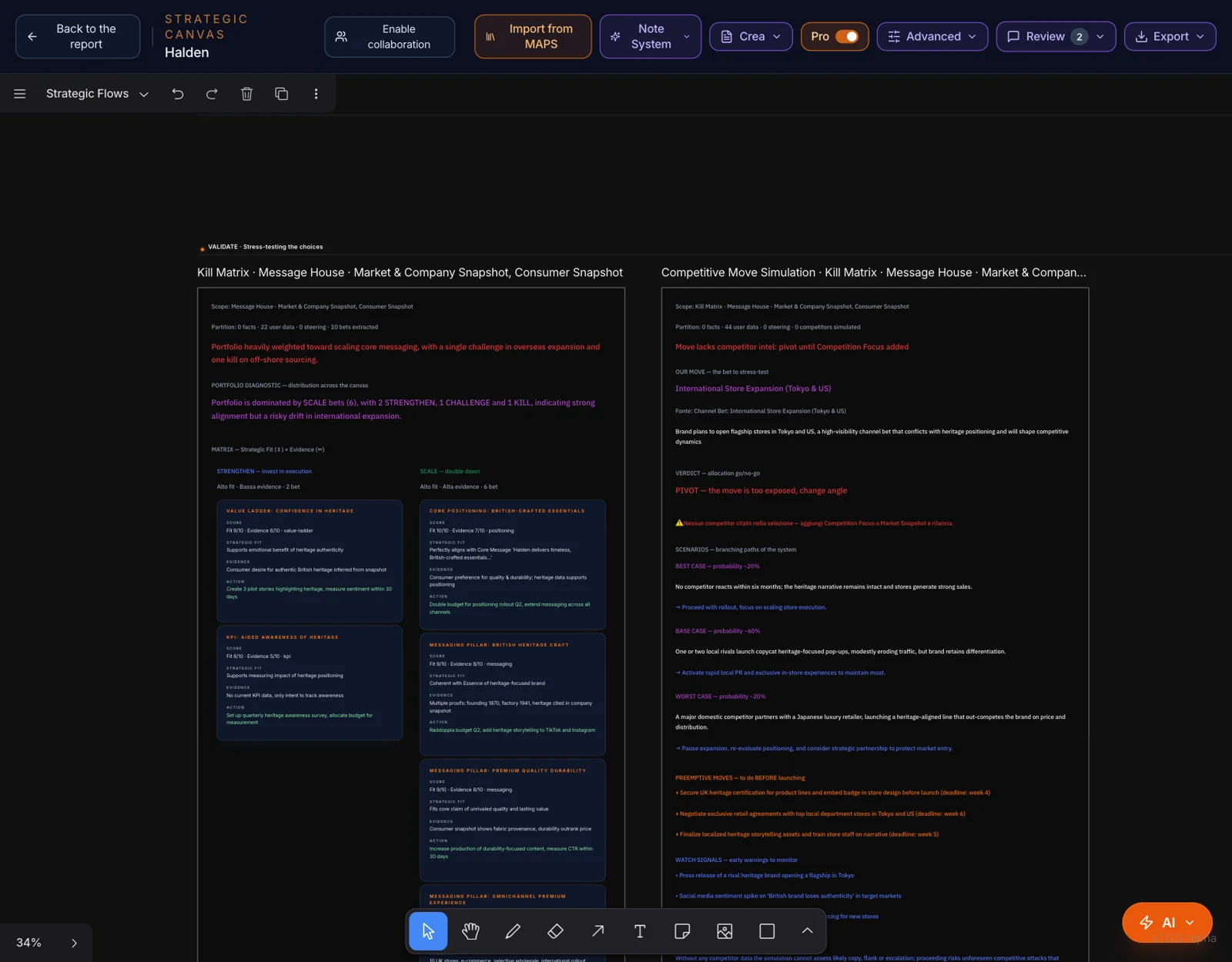Select the Kill Matrix frame title
The width and height of the screenshot is (1232, 962).
410,272
